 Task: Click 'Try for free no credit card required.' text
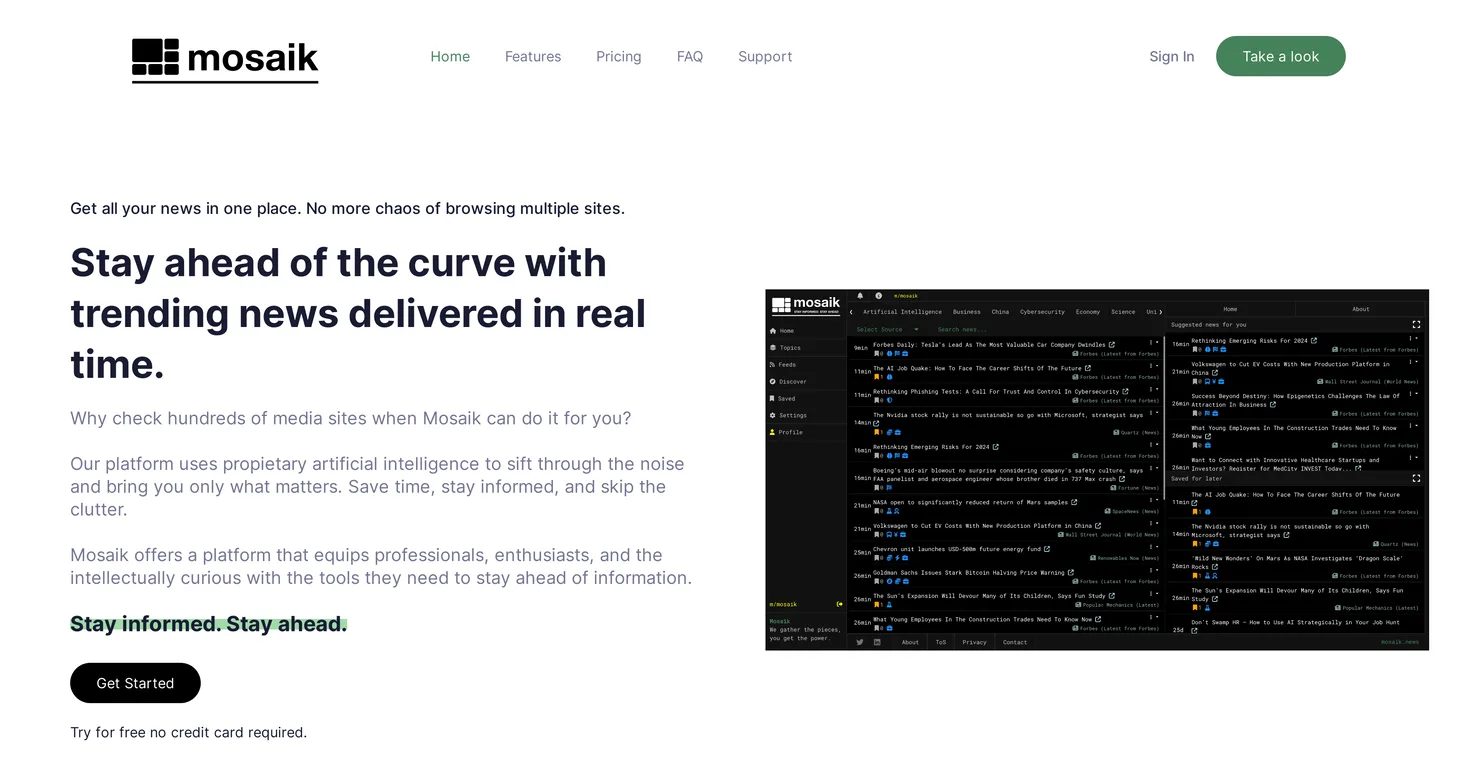[x=188, y=732]
